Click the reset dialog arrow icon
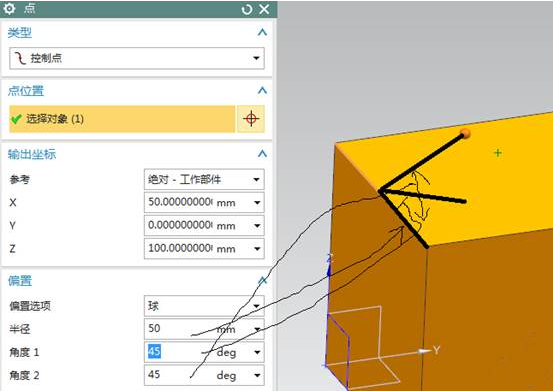The image size is (553, 391). [247, 9]
